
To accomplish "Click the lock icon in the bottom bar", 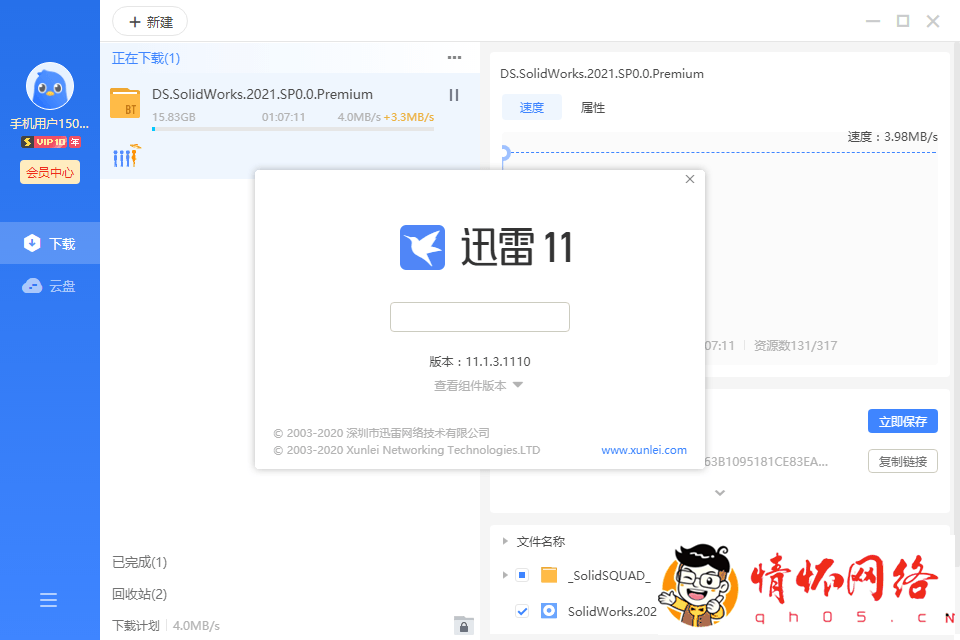I will (x=463, y=625).
